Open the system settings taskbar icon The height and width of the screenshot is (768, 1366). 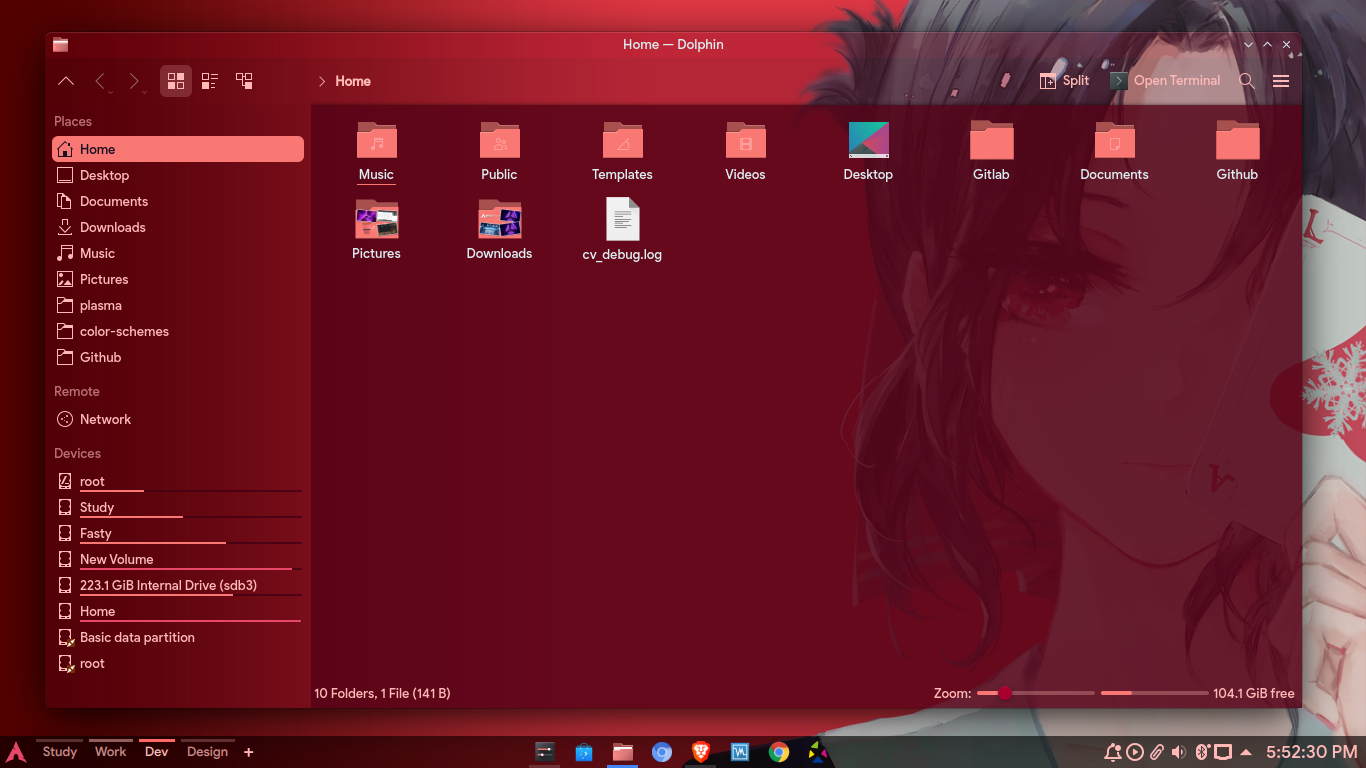point(545,752)
